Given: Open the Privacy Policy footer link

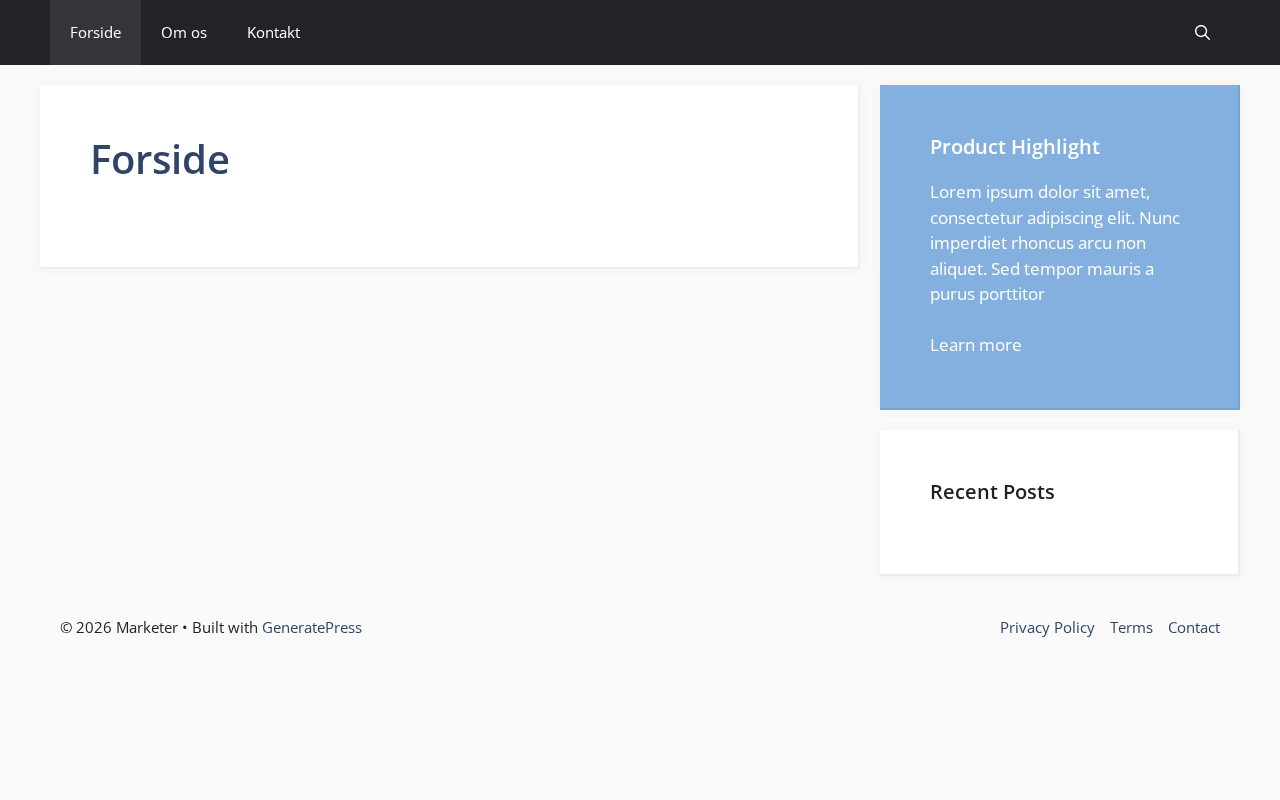Looking at the screenshot, I should 1047,628.
